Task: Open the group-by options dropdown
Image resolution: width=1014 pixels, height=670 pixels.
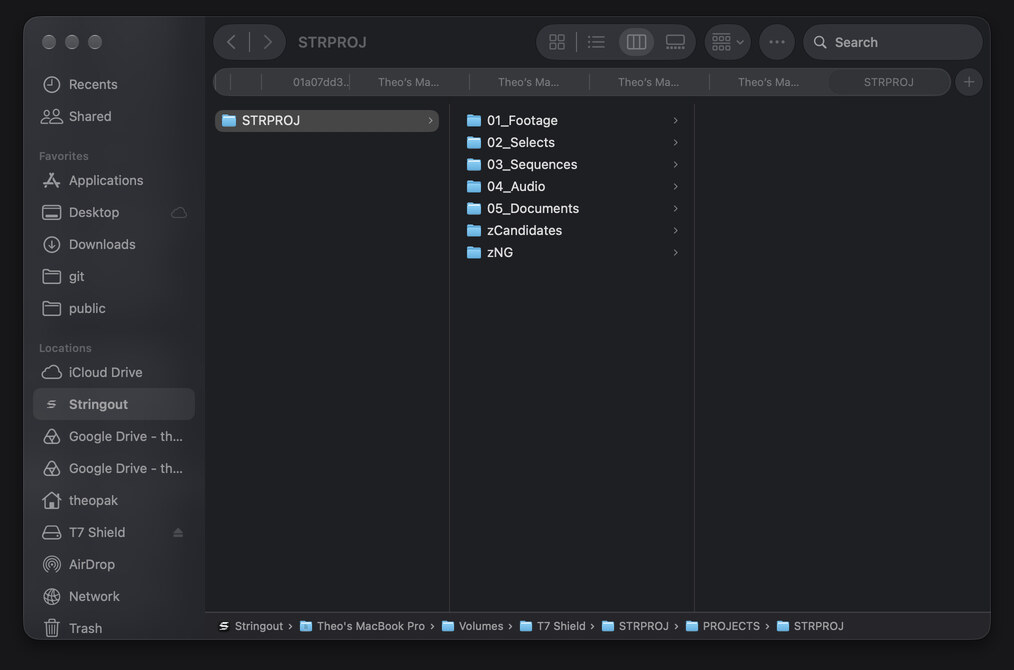Action: [728, 42]
